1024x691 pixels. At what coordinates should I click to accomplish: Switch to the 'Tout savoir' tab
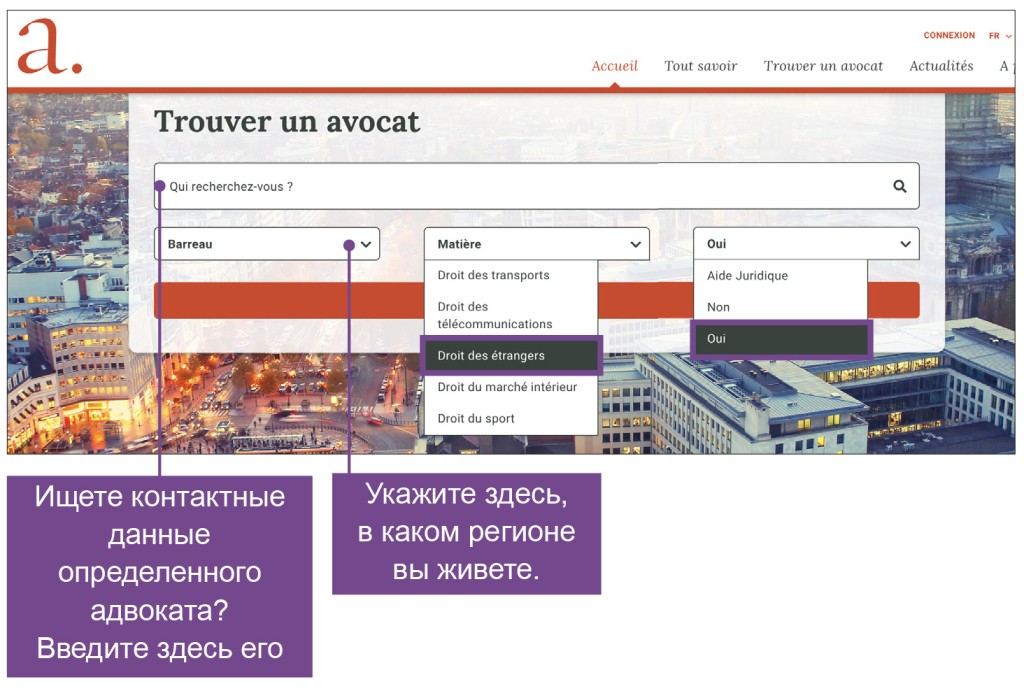[x=700, y=65]
